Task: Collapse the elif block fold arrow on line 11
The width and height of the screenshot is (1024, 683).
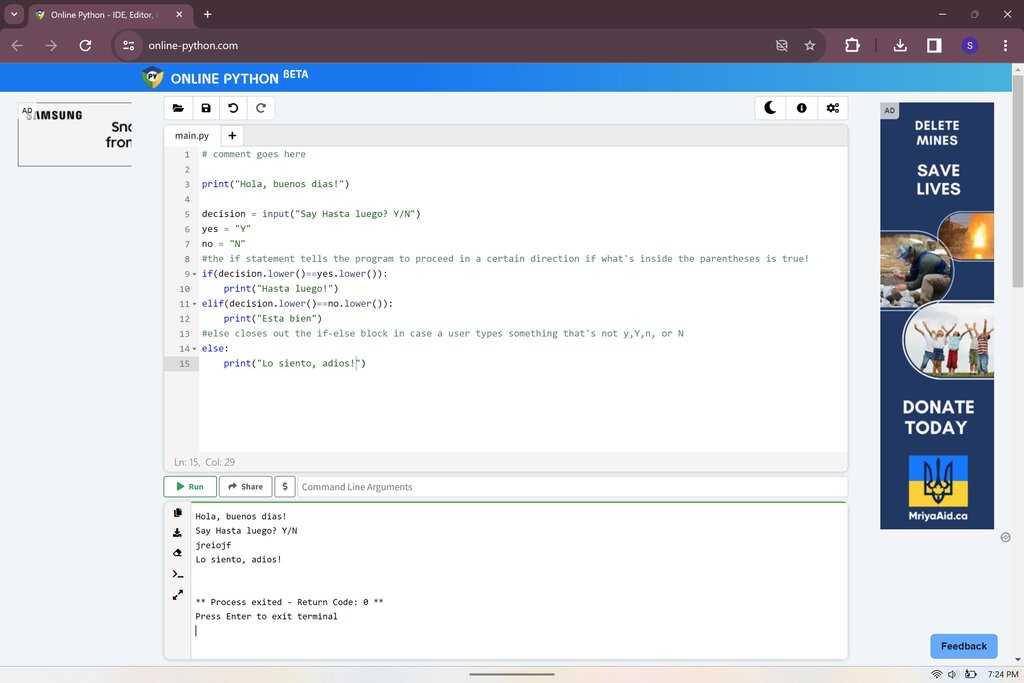Action: click(x=194, y=304)
